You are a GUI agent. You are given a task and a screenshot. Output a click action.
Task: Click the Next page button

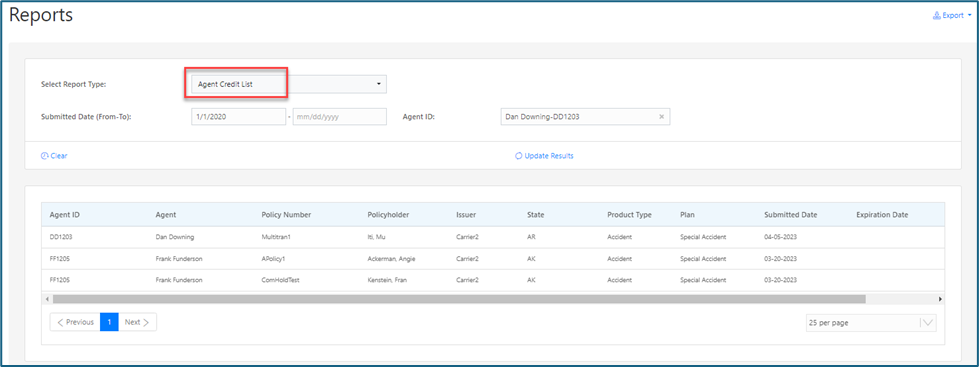coord(137,322)
